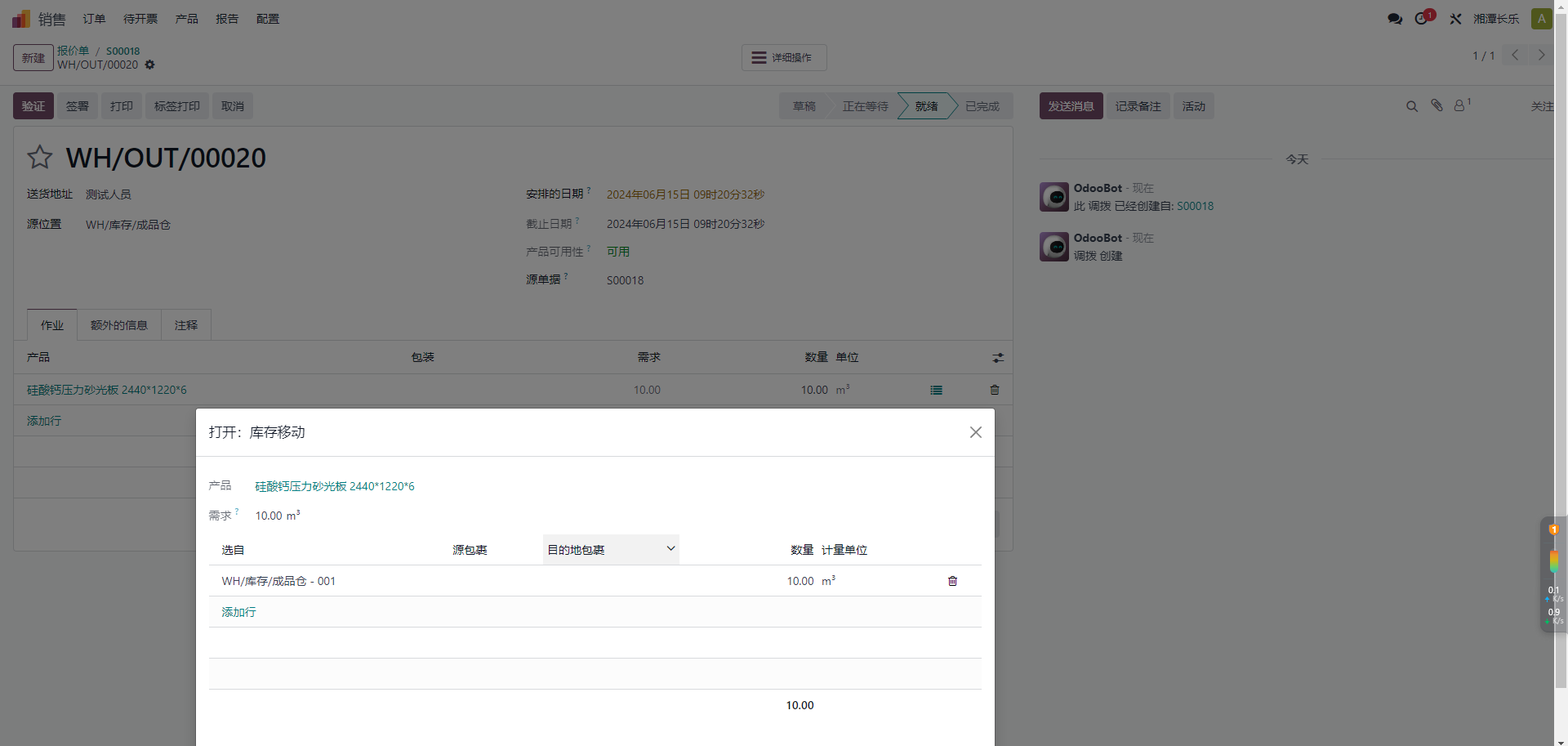
Task: Click the 安排的日期 value field
Action: (685, 194)
